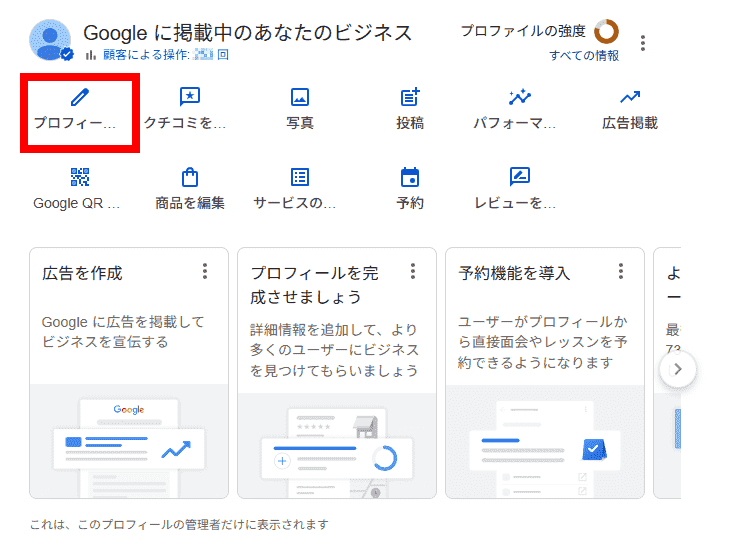
Task: Open the パフォーマ... performance sparkline icon
Action: click(x=520, y=97)
